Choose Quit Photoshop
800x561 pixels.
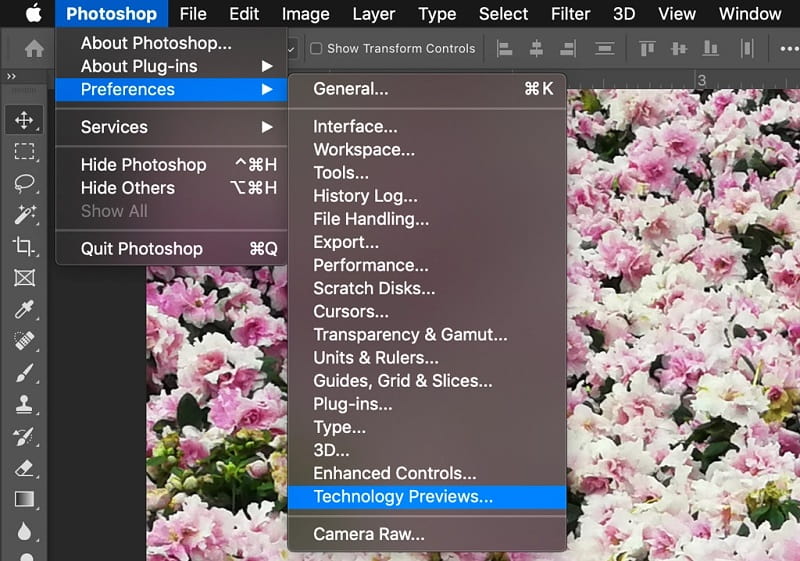[x=171, y=249]
